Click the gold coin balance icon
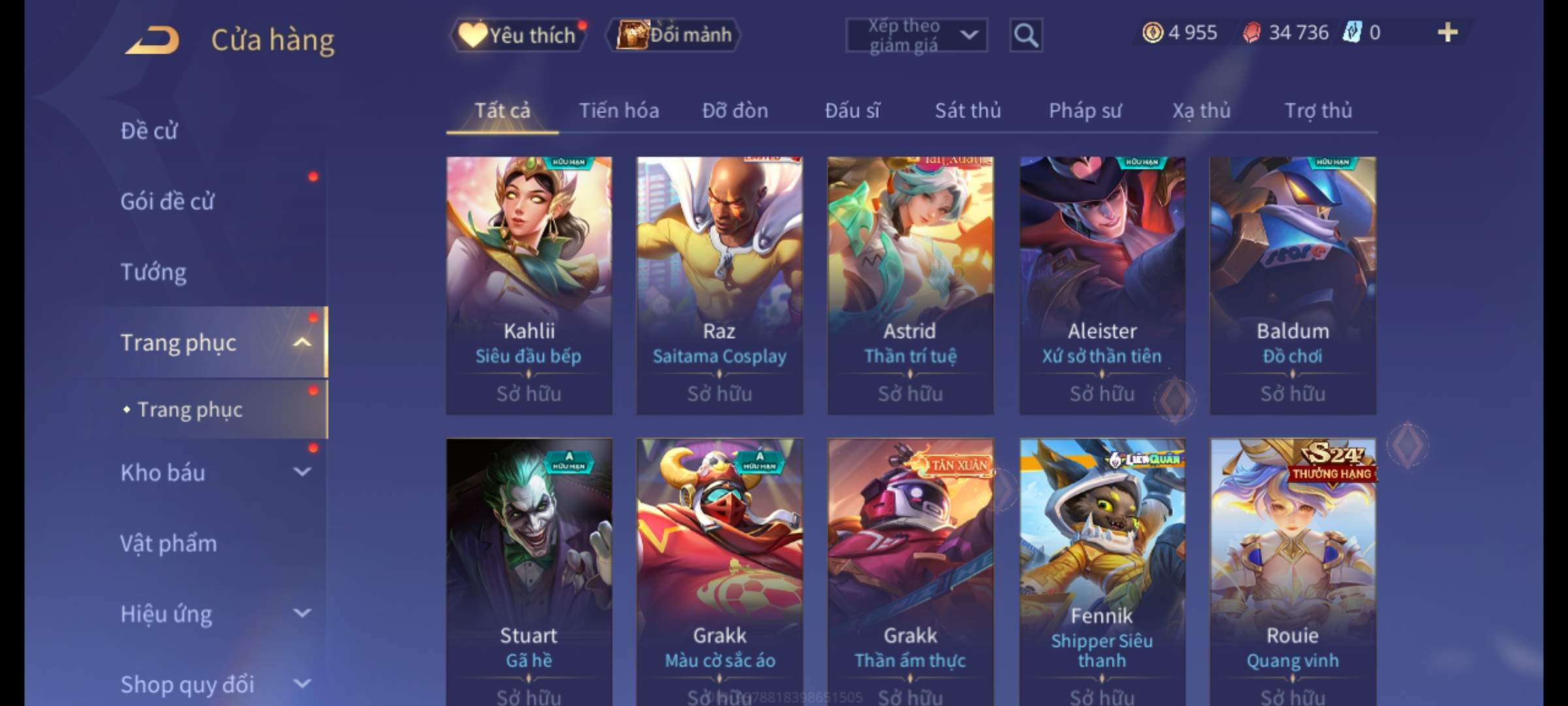 click(x=1152, y=32)
